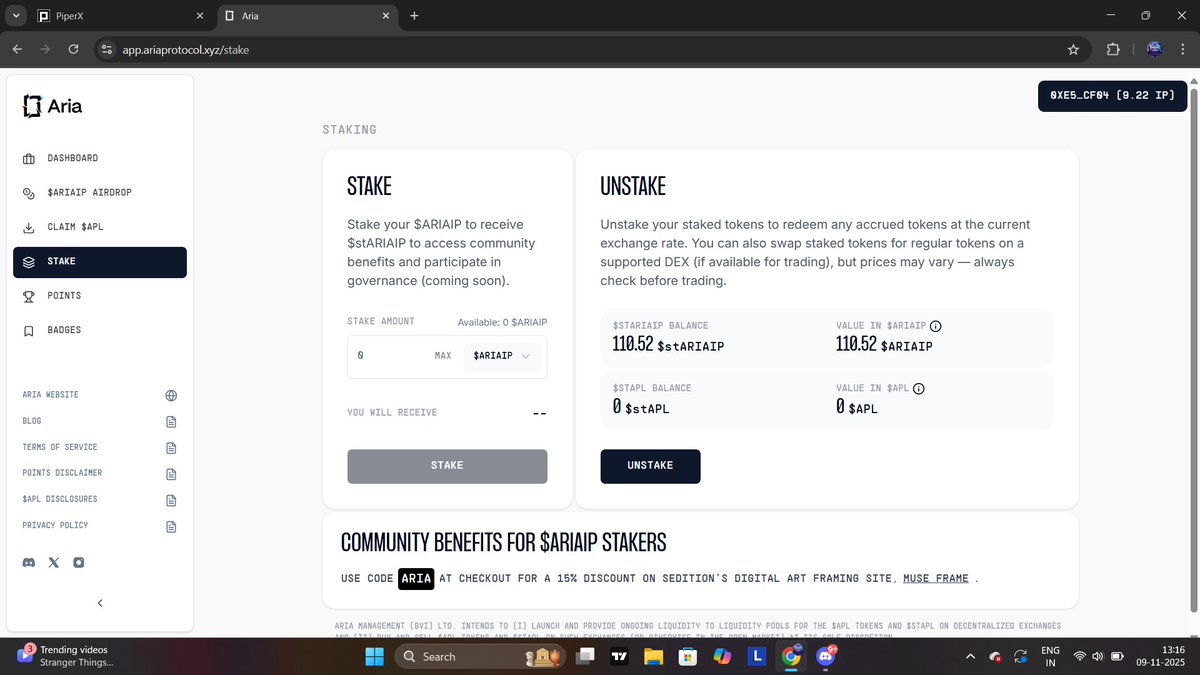The width and height of the screenshot is (1200, 675).
Task: Open the Badges menu item
Action: click(x=100, y=330)
